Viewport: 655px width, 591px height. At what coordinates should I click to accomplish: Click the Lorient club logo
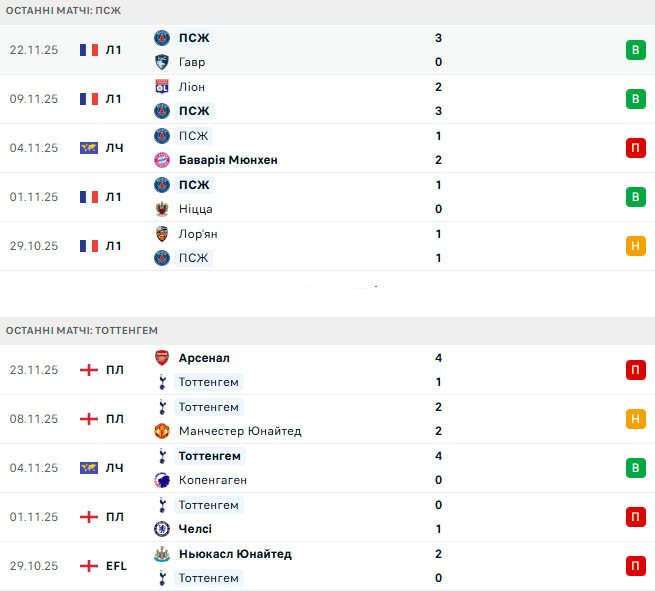(x=162, y=234)
